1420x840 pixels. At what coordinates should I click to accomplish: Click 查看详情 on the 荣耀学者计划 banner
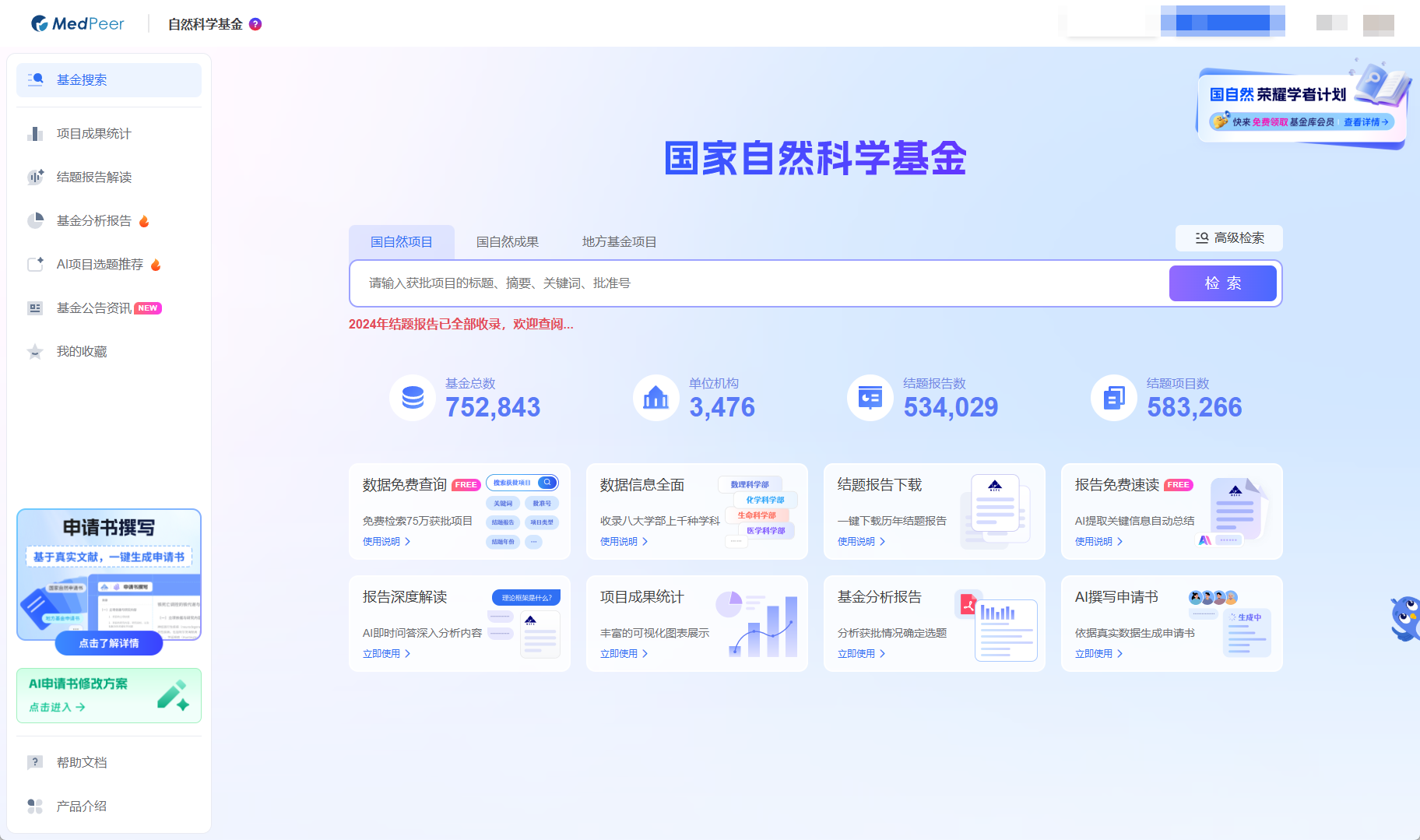click(x=1366, y=122)
